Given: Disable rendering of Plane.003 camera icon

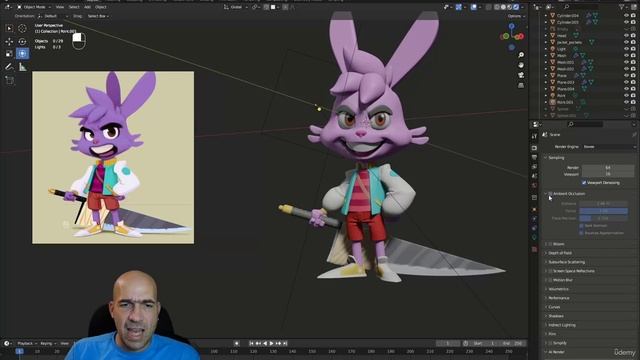Looking at the screenshot, I should click(633, 82).
